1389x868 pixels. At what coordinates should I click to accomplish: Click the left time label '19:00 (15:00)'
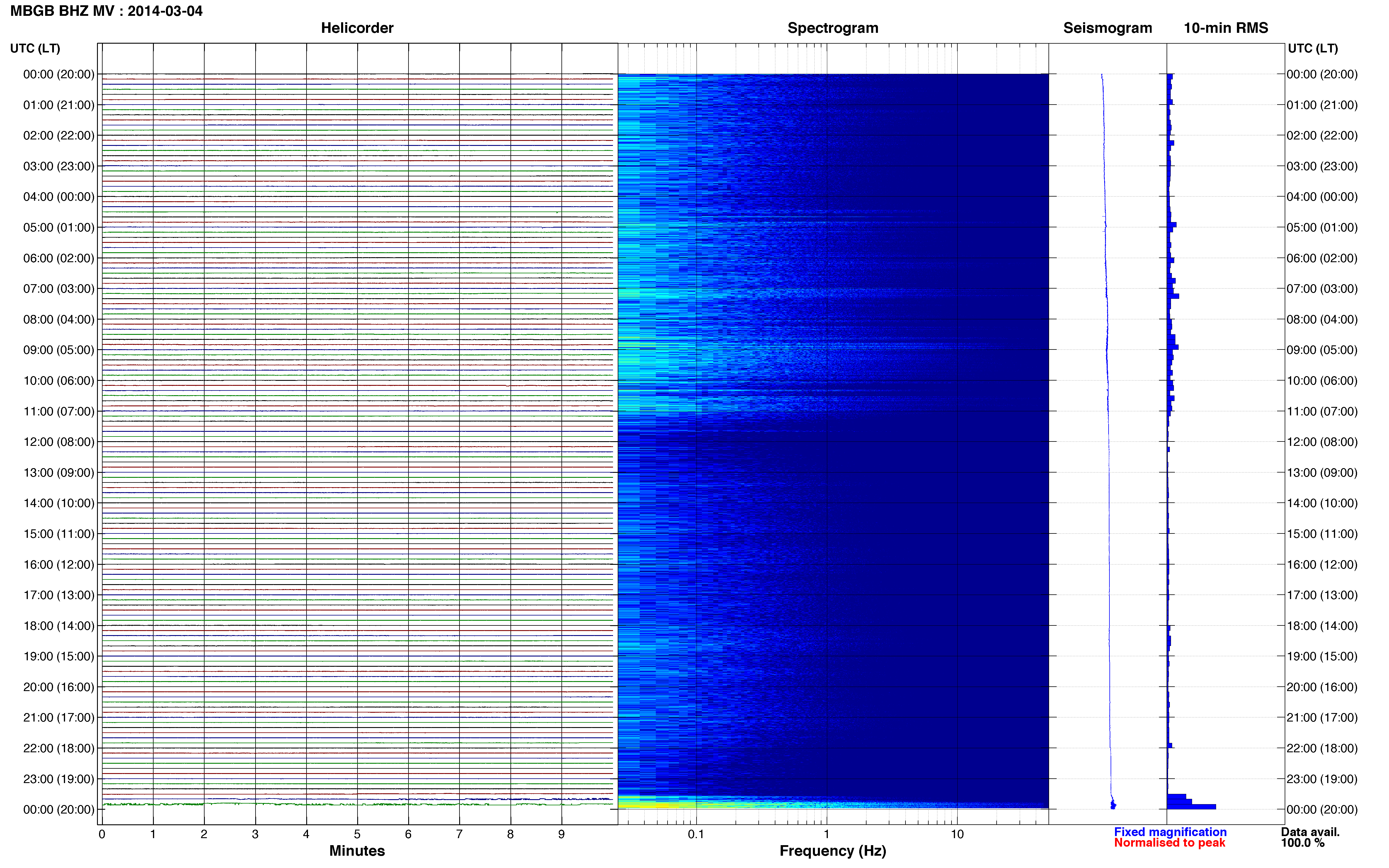click(x=59, y=656)
